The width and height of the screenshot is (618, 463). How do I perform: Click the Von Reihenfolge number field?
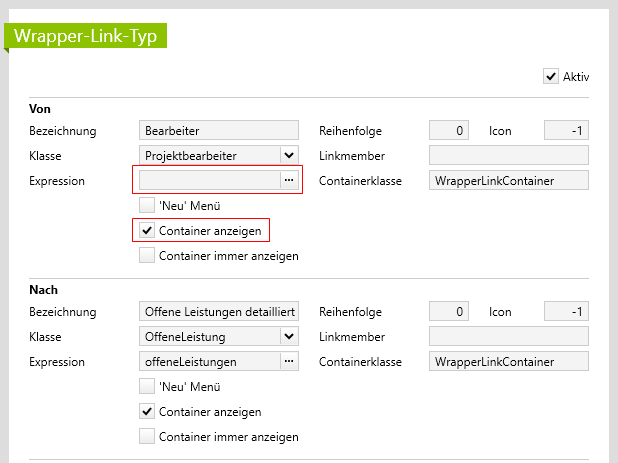(448, 130)
